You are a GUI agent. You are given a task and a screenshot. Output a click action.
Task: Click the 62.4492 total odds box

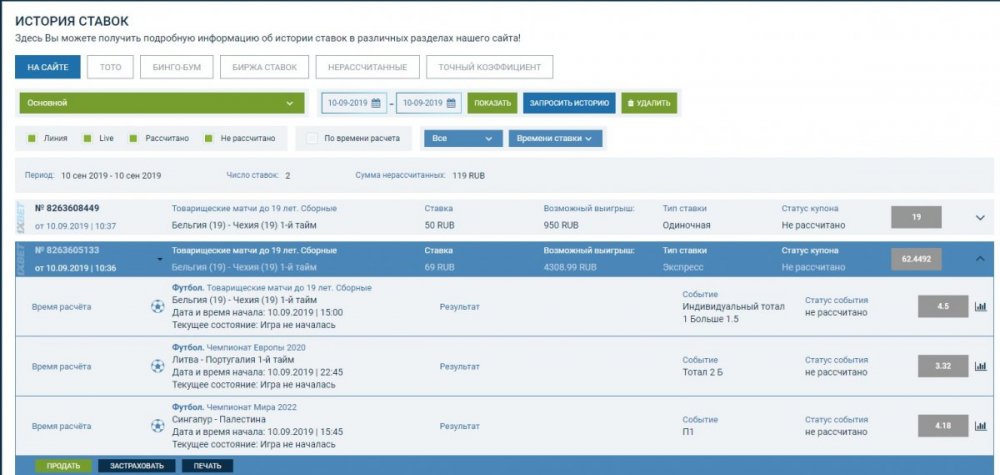[x=916, y=258]
